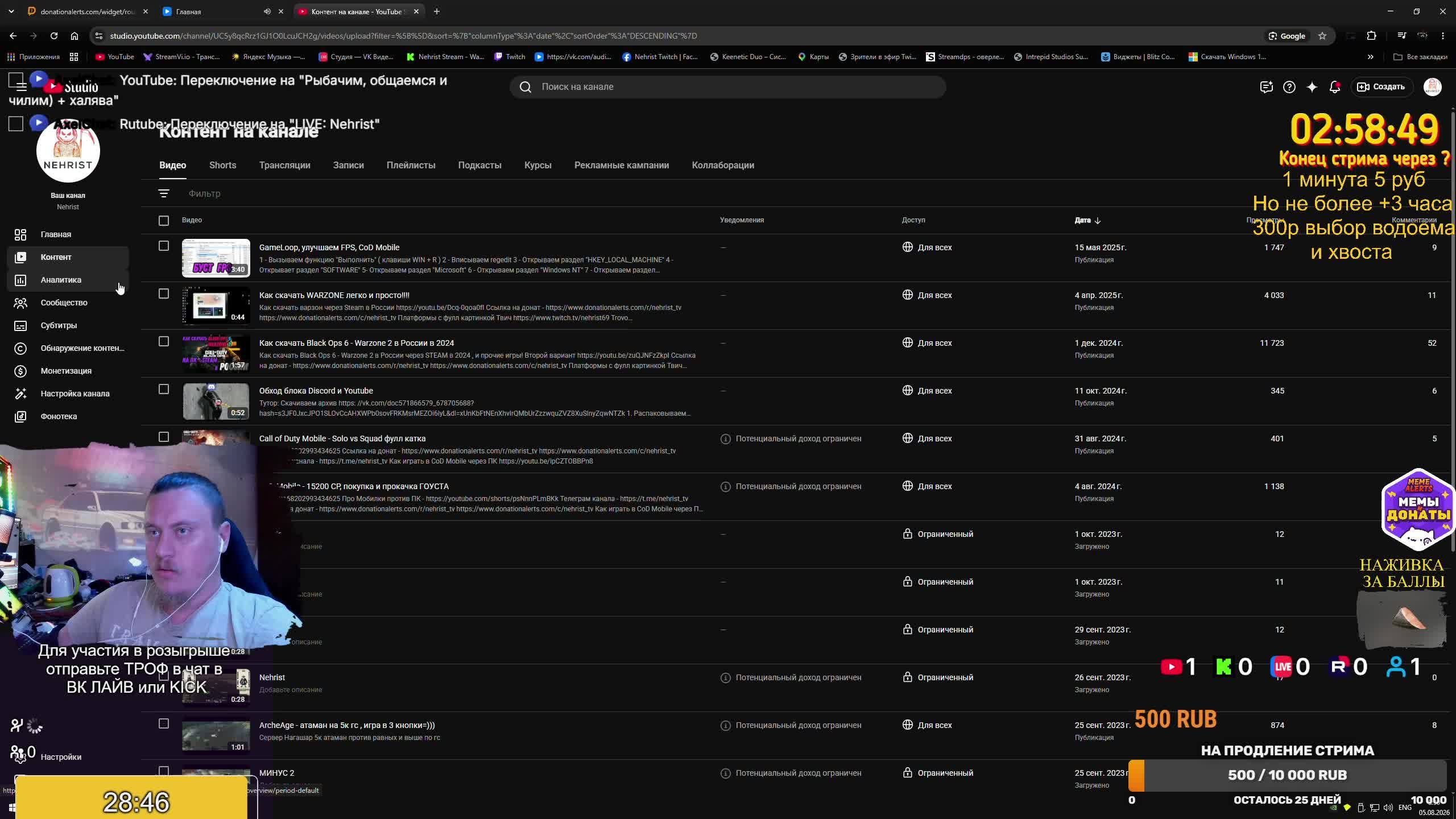
Task: Select the Как скачать WARZONE video checkbox
Action: coord(164,294)
